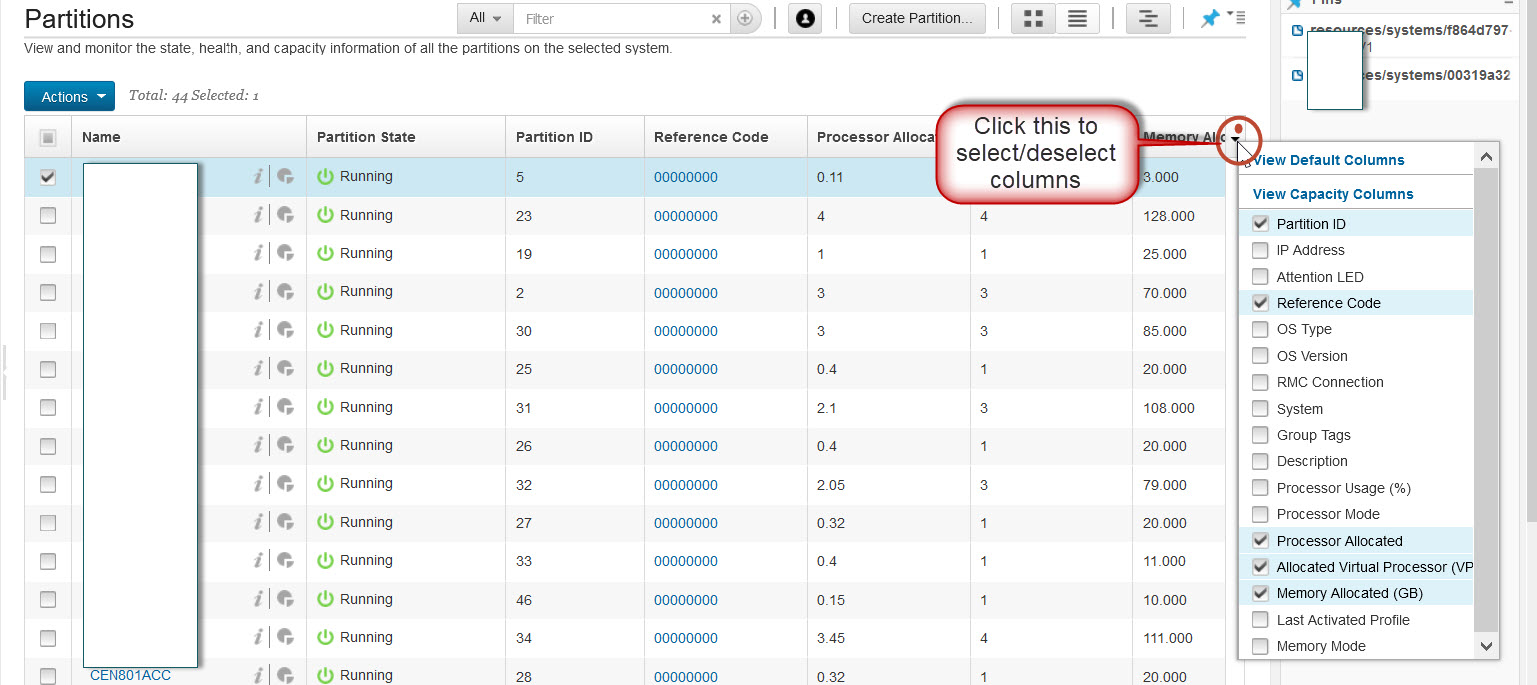Switch to list table view

pos(1077,19)
